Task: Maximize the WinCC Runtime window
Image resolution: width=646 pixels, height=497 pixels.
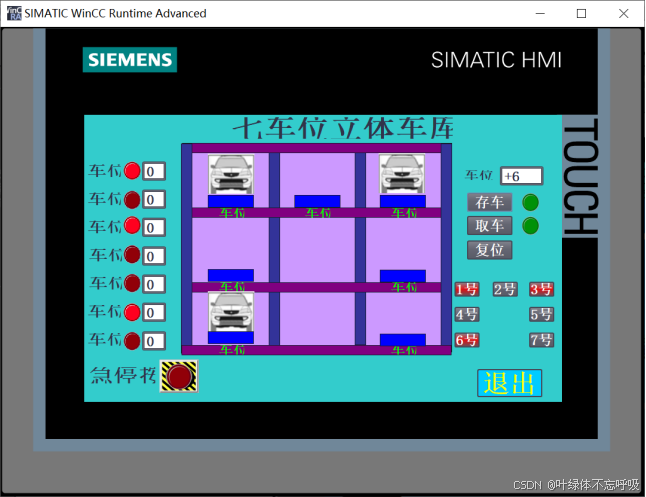Action: (x=581, y=14)
